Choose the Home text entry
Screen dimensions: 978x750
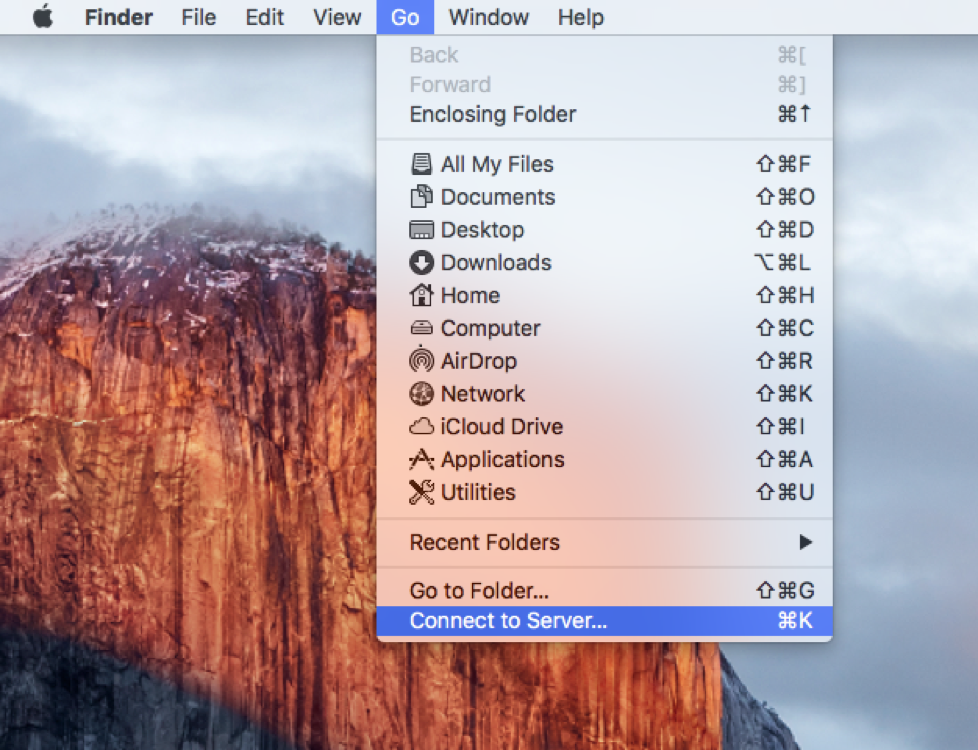(470, 295)
